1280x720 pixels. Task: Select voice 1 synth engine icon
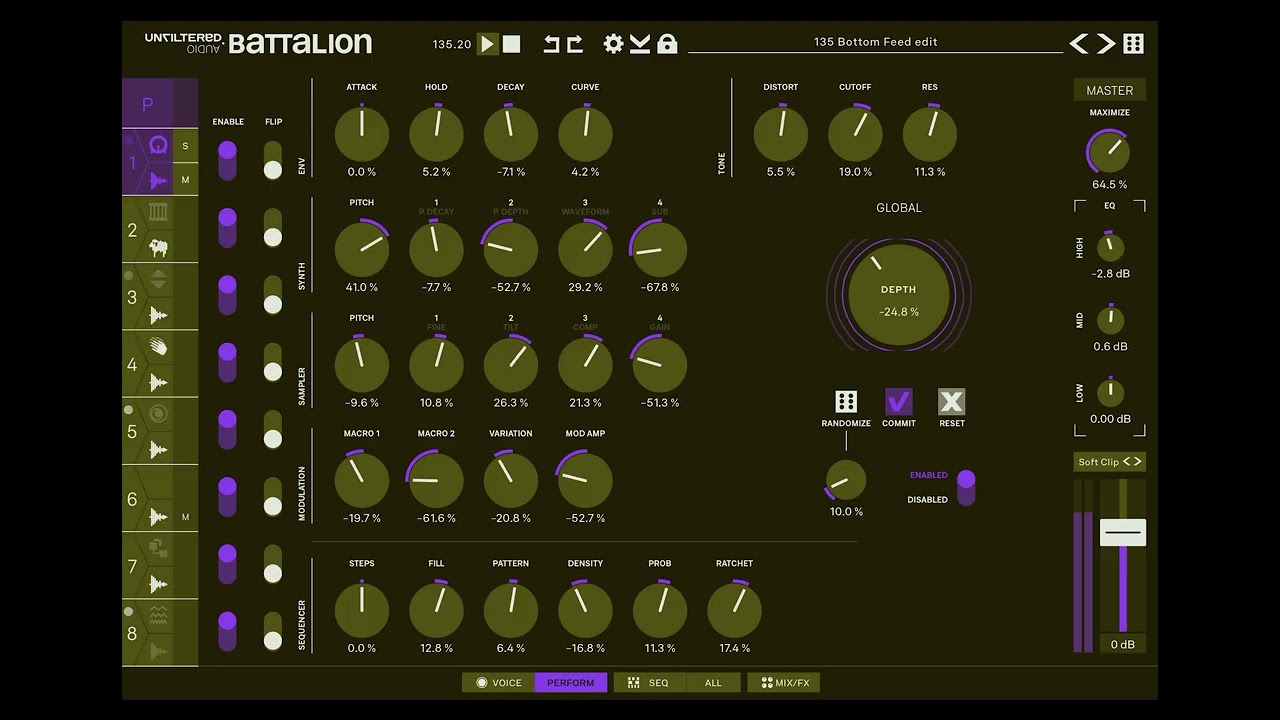158,145
